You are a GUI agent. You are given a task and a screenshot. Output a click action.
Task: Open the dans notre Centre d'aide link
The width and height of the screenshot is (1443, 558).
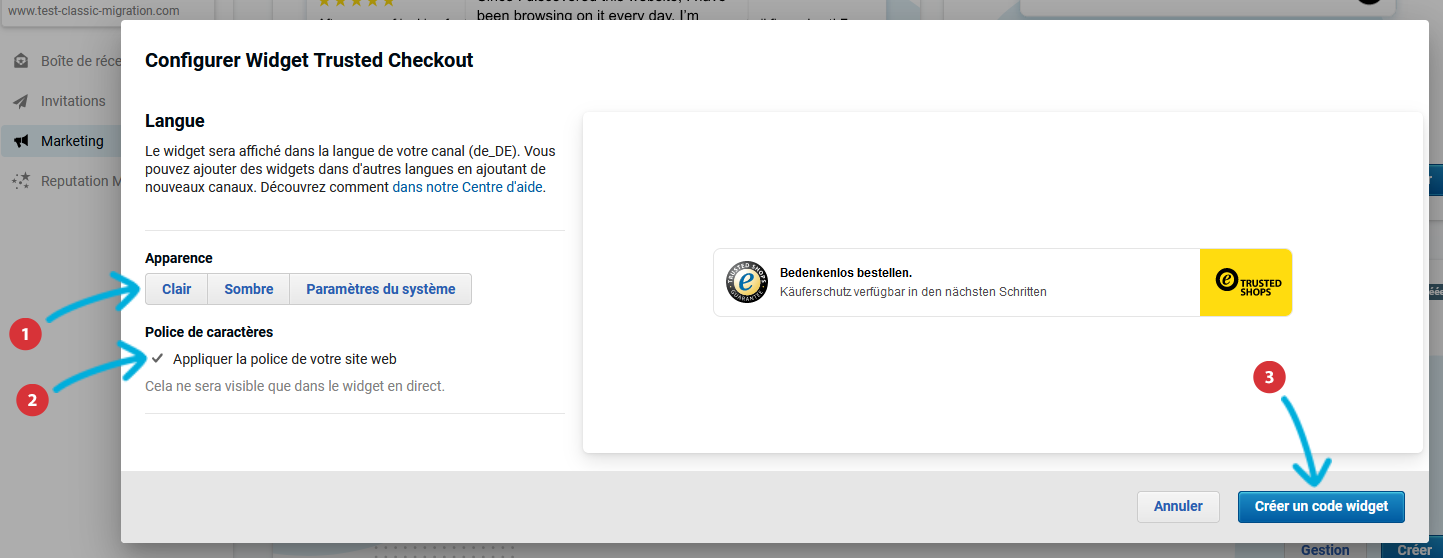click(468, 187)
